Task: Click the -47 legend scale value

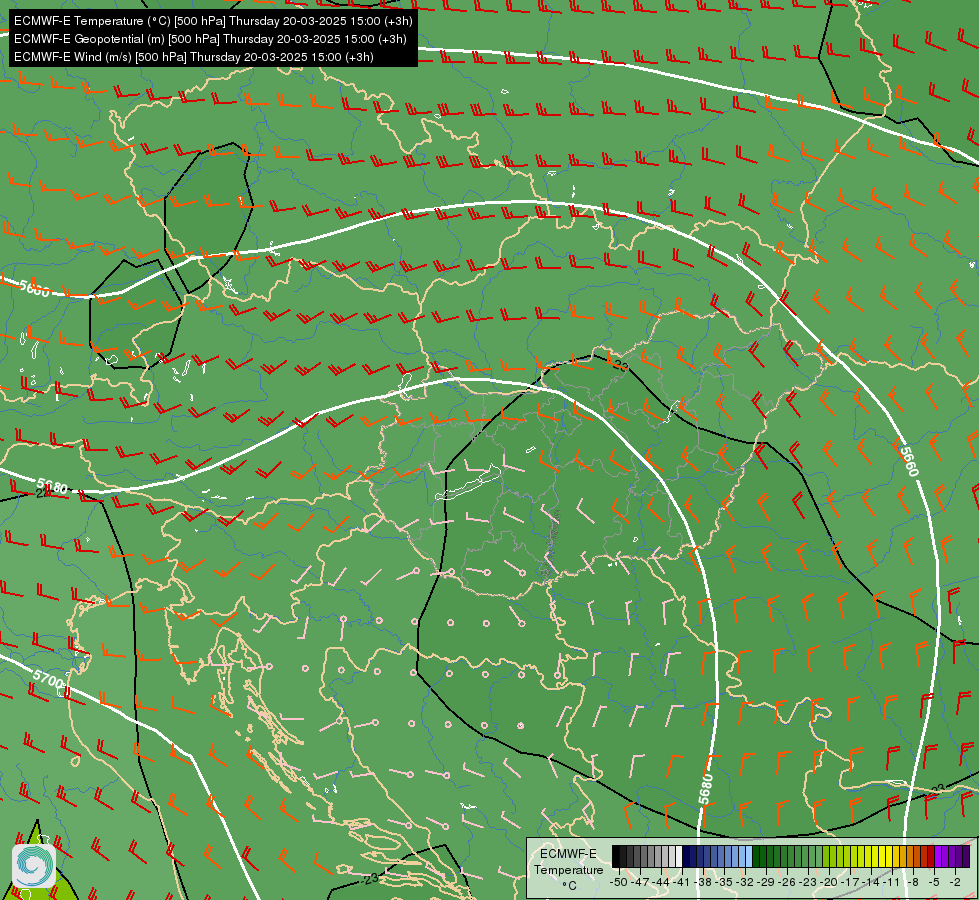Action: pyautogui.click(x=640, y=882)
